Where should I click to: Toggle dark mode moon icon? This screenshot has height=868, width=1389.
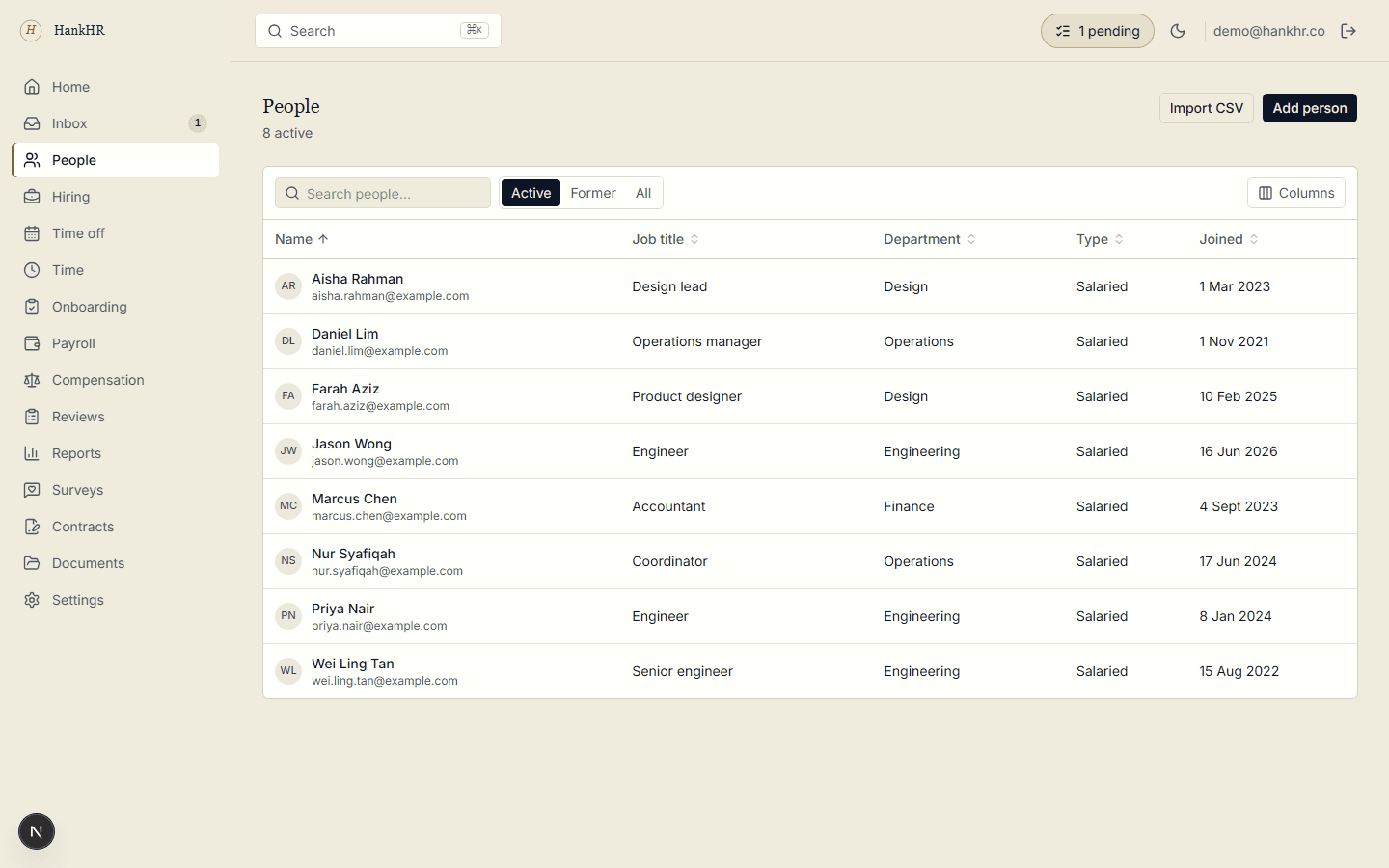pos(1178,31)
